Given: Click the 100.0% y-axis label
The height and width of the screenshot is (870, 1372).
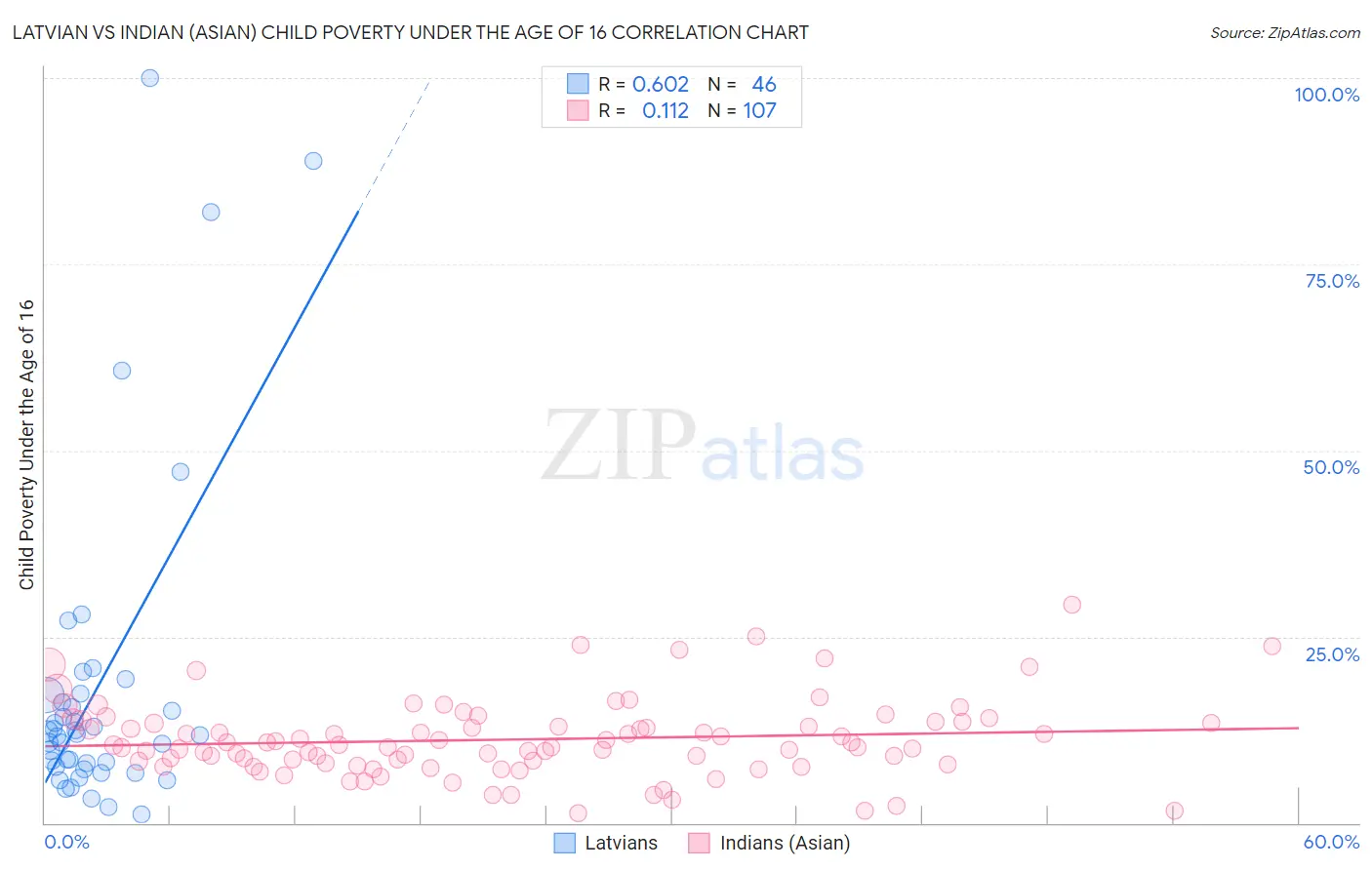Looking at the screenshot, I should pyautogui.click(x=1326, y=95).
